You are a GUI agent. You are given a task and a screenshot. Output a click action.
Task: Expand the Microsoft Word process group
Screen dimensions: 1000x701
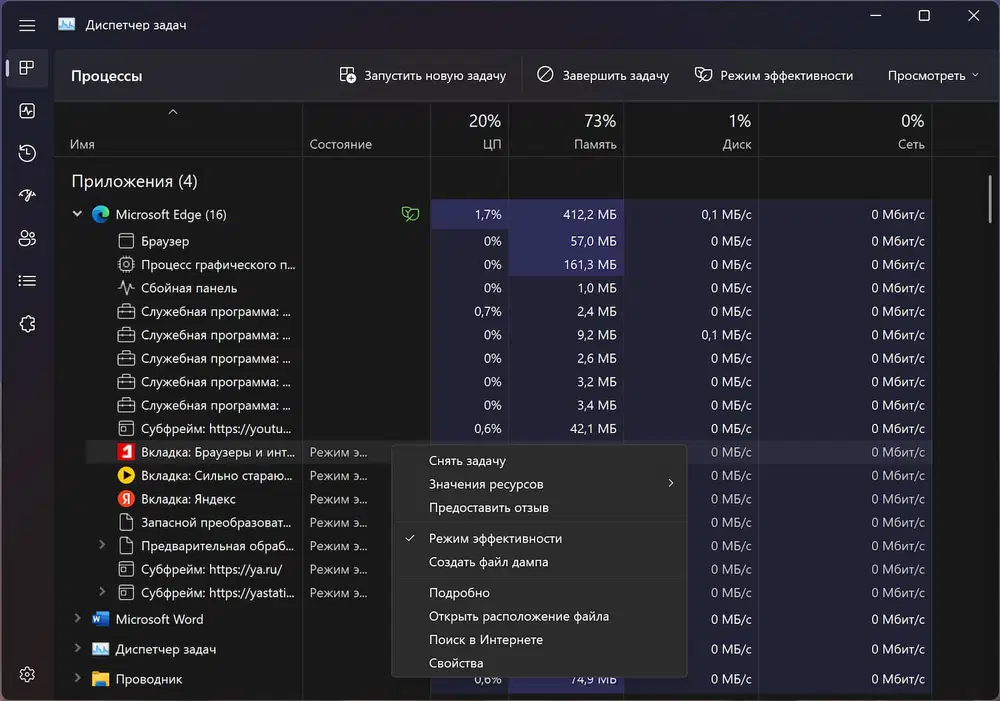point(77,619)
